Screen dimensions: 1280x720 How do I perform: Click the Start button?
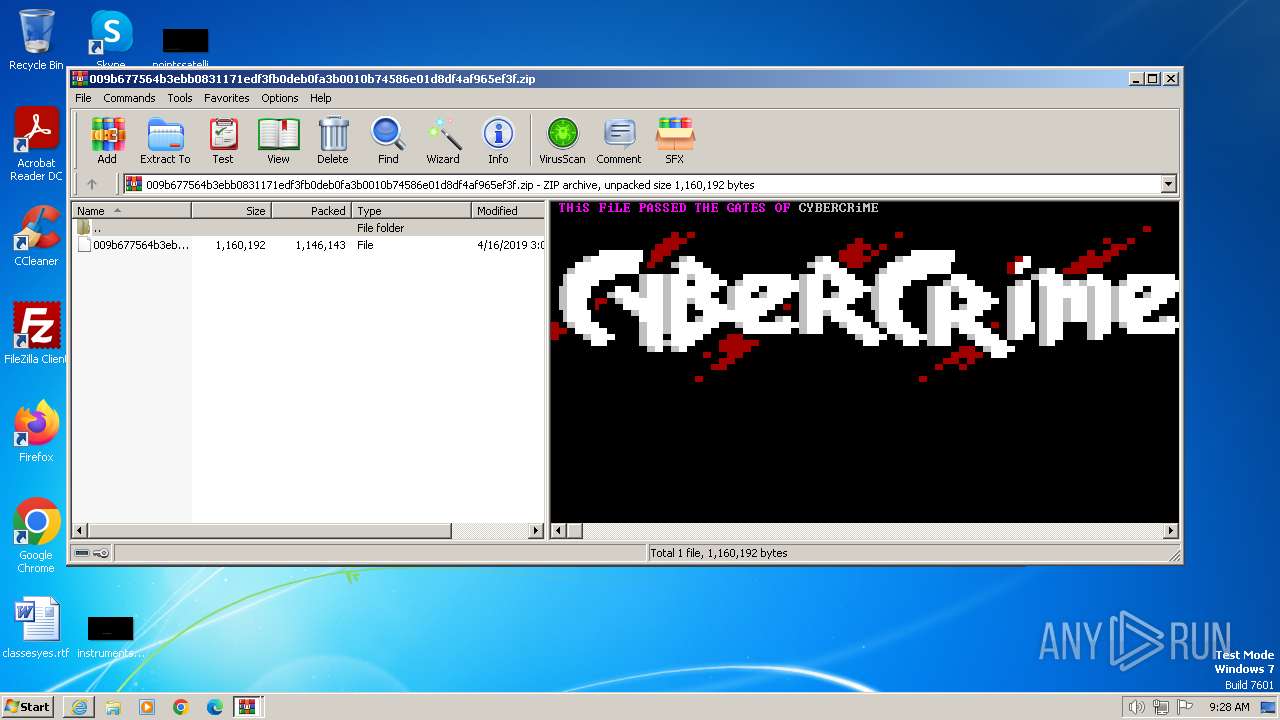pos(27,707)
